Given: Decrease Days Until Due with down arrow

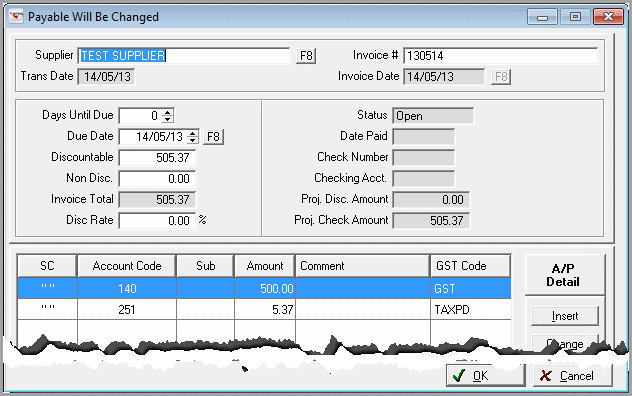Looking at the screenshot, I should coord(168,119).
